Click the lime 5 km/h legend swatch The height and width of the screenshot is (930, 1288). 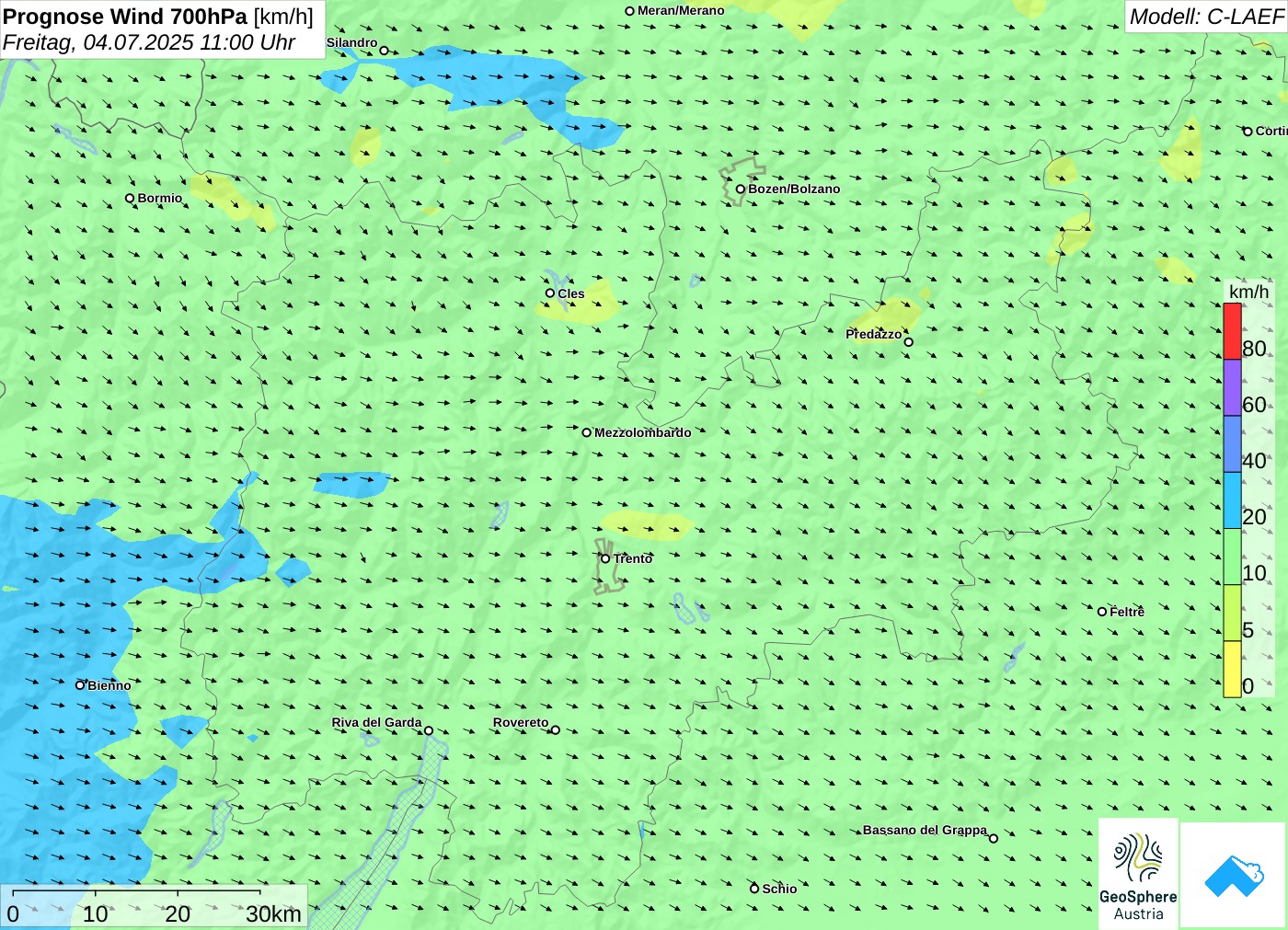tap(1232, 613)
